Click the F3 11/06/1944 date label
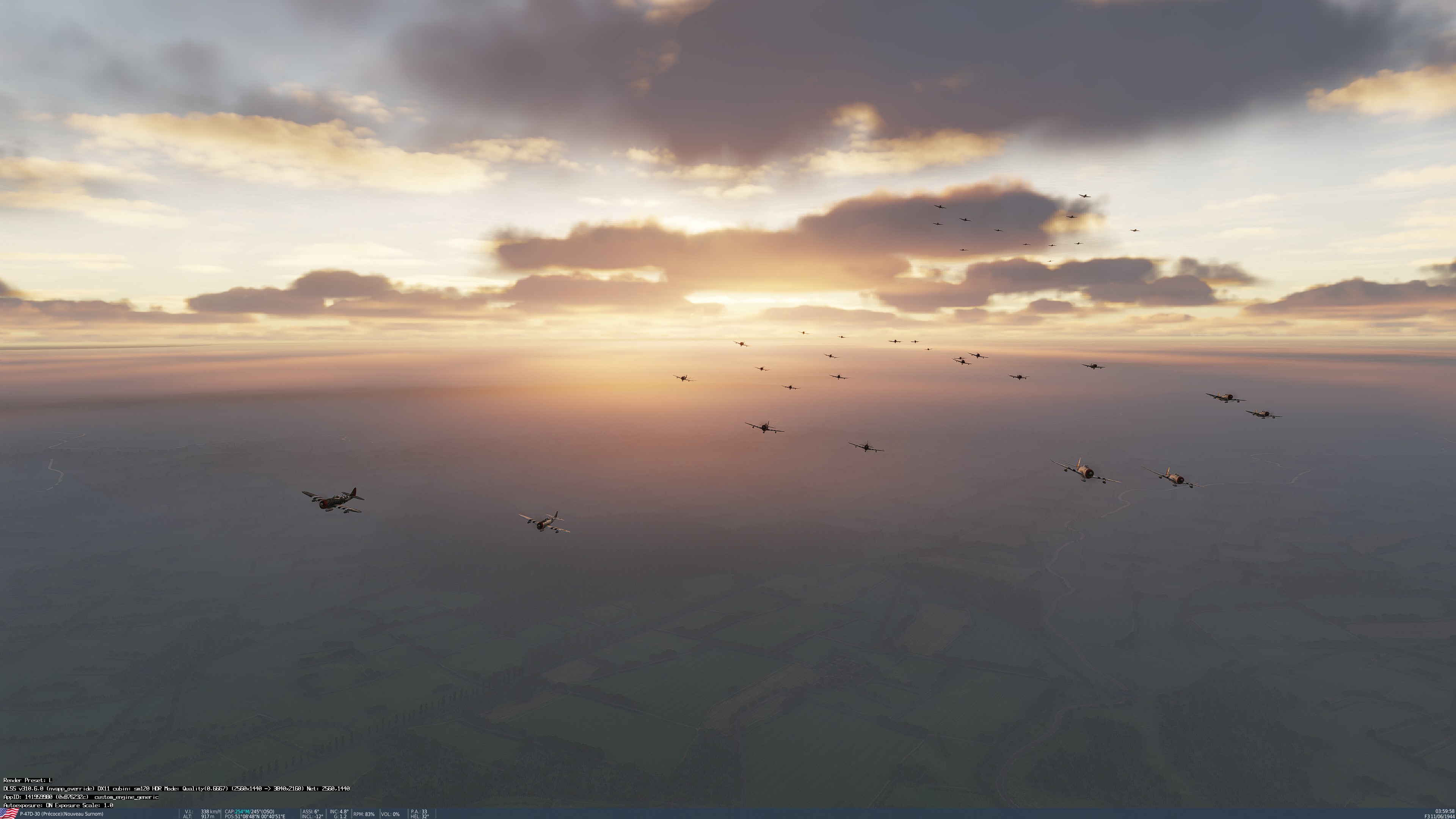The height and width of the screenshot is (819, 1456). coord(1439,817)
